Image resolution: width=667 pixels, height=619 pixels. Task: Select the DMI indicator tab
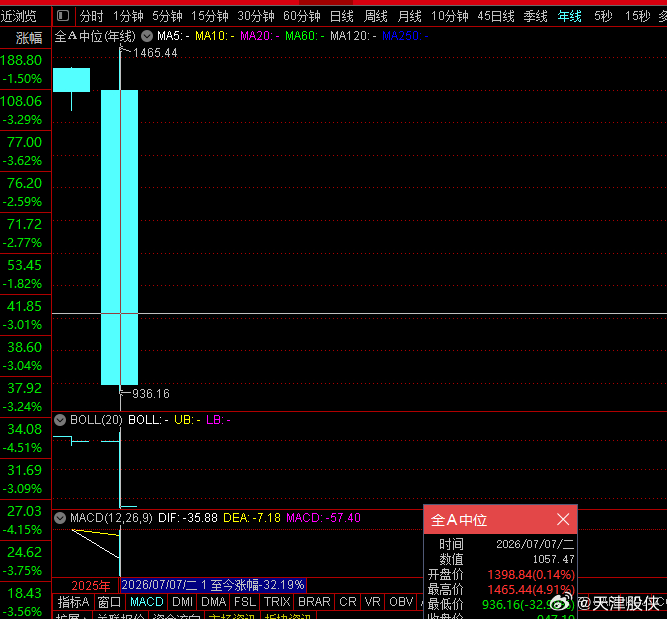(182, 602)
